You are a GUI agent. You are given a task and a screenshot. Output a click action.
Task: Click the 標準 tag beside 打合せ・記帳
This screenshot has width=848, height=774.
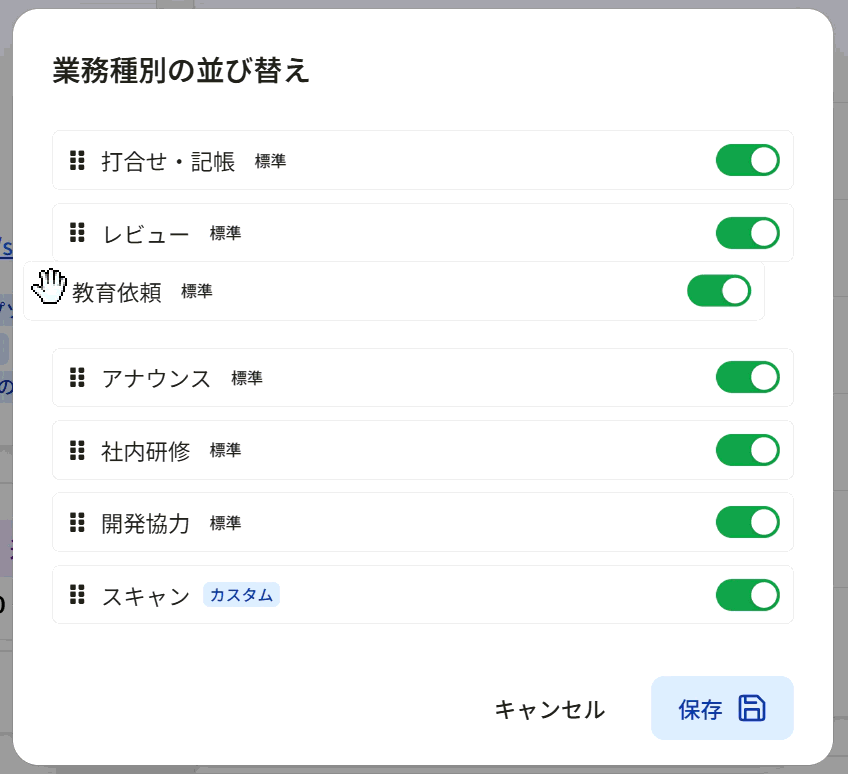(270, 161)
